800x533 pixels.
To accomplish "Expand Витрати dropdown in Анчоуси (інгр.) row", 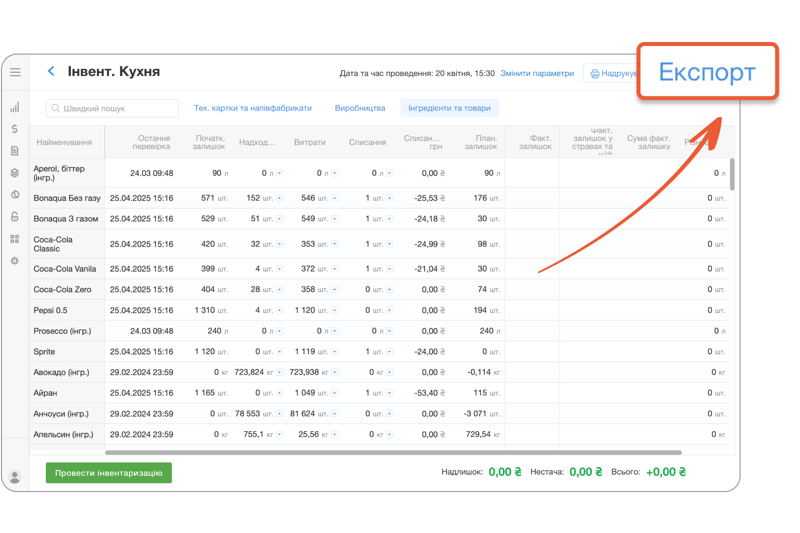I will point(335,414).
